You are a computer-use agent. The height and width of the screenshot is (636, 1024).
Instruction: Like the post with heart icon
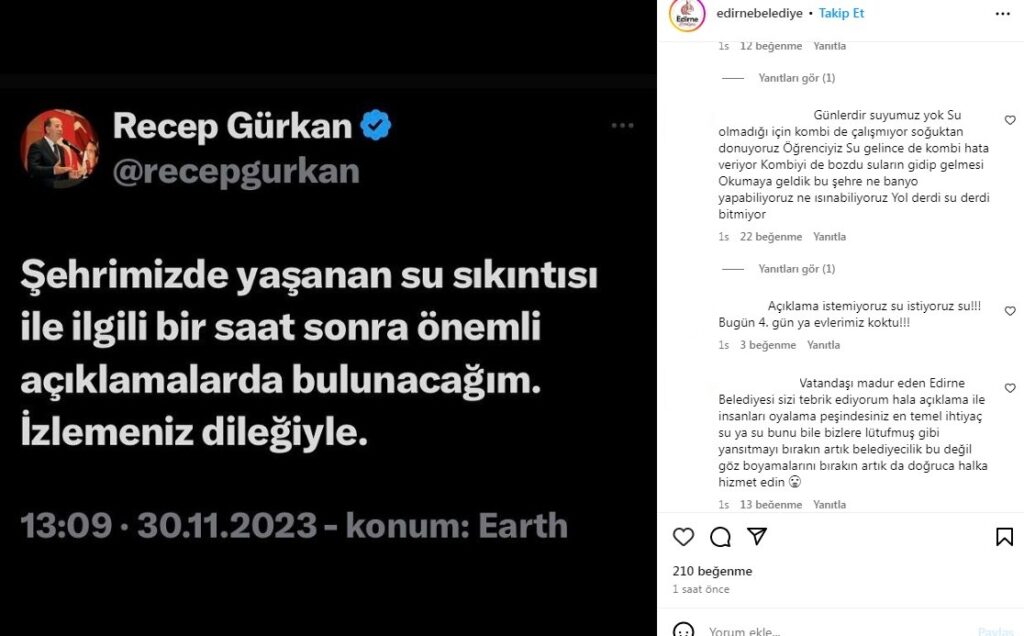pos(683,537)
